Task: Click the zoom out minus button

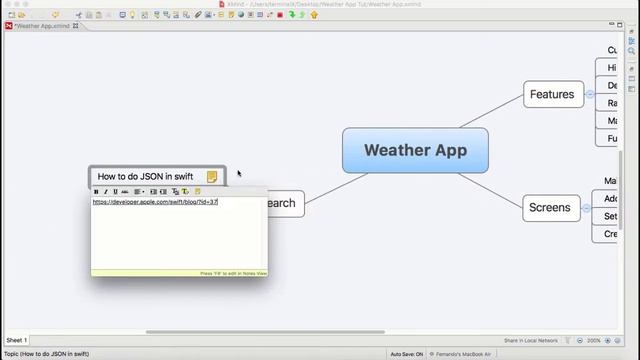Action: [580, 340]
